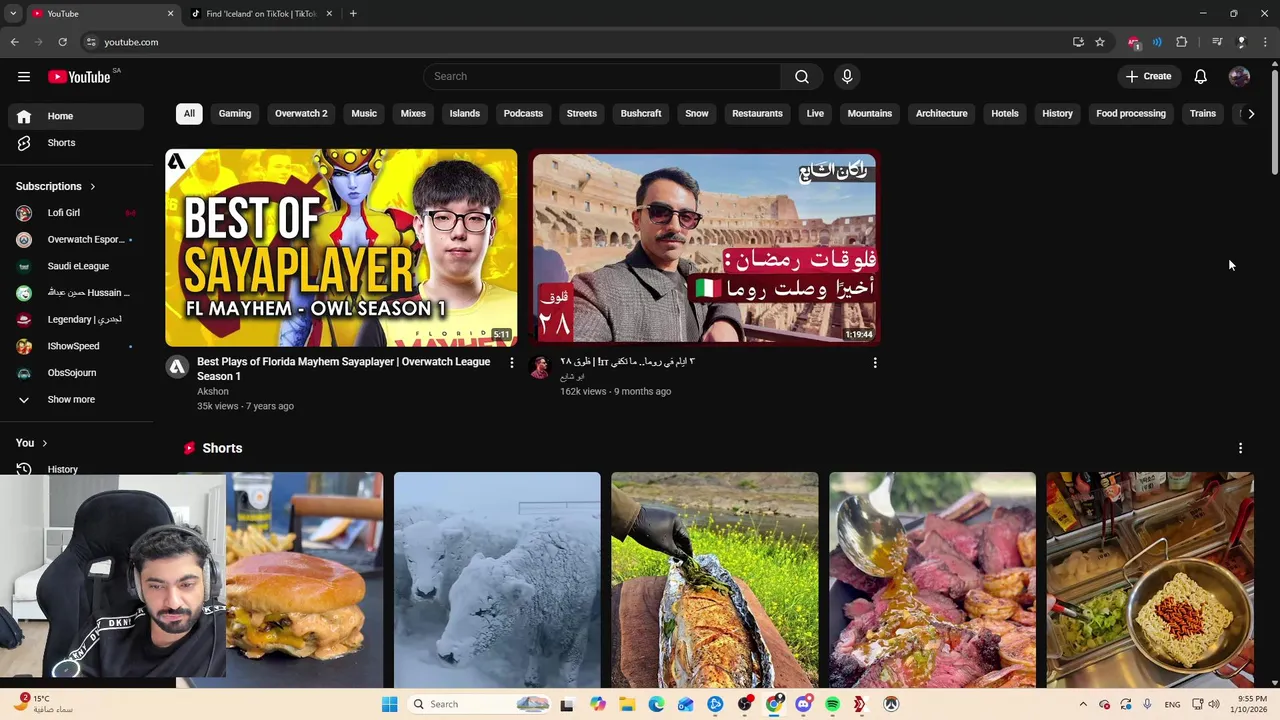Open options menu for Rome video
This screenshot has height=720, width=1280.
[x=875, y=363]
